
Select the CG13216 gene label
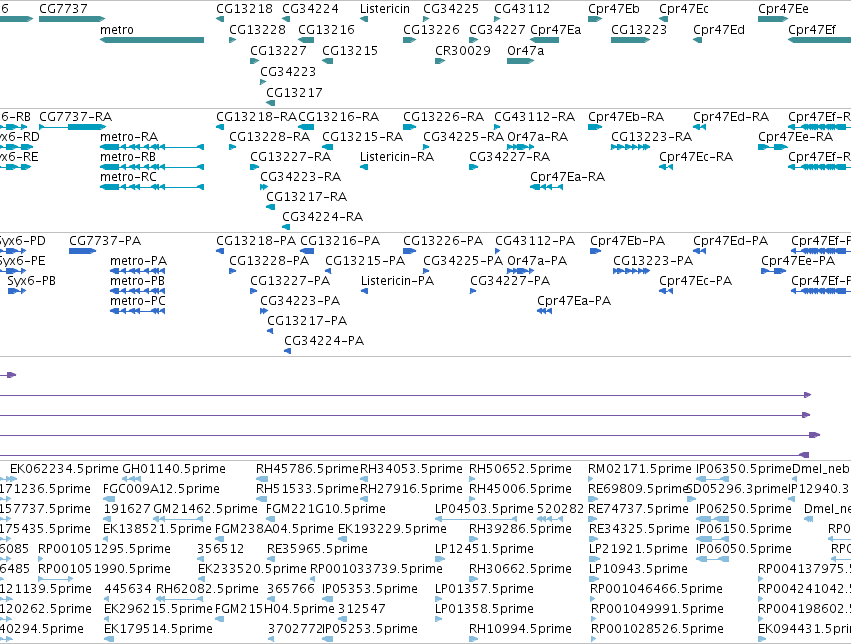coord(326,30)
